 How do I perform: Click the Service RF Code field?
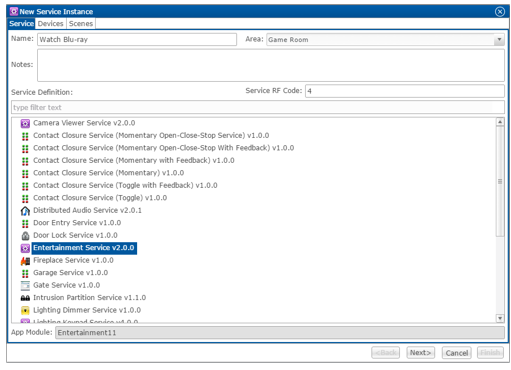tap(405, 91)
